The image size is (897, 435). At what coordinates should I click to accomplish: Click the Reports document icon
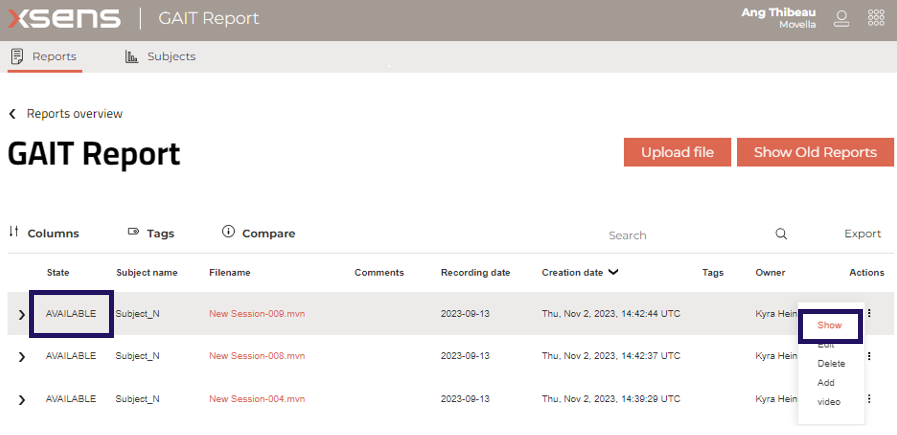coord(17,57)
